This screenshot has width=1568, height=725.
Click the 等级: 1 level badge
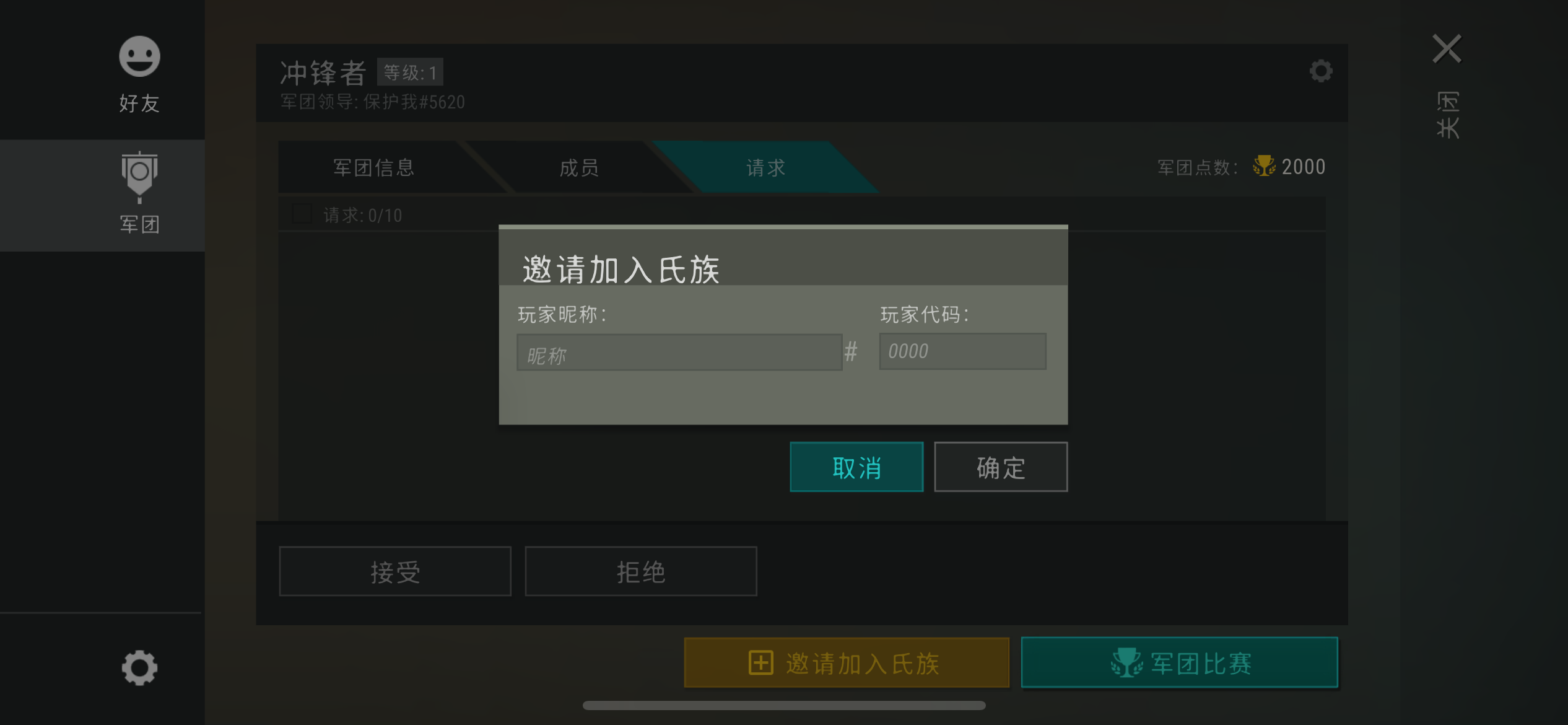tap(410, 72)
